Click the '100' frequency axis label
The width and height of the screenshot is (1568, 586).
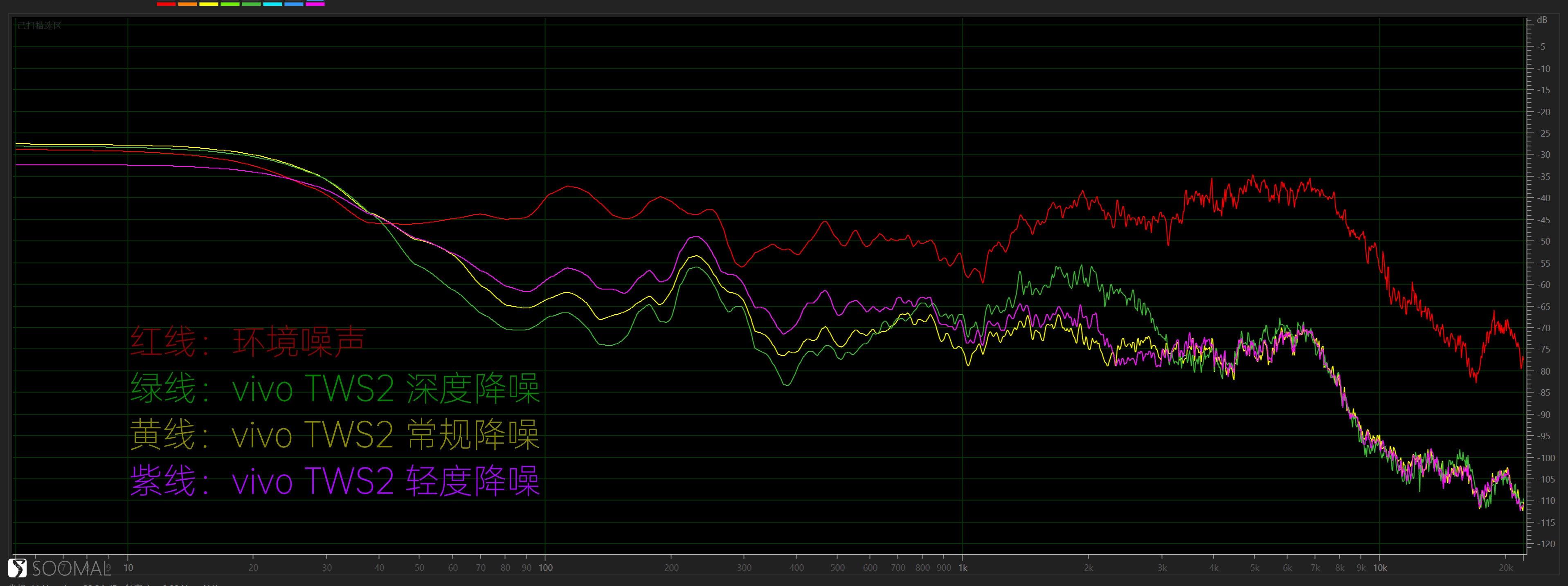(545, 568)
